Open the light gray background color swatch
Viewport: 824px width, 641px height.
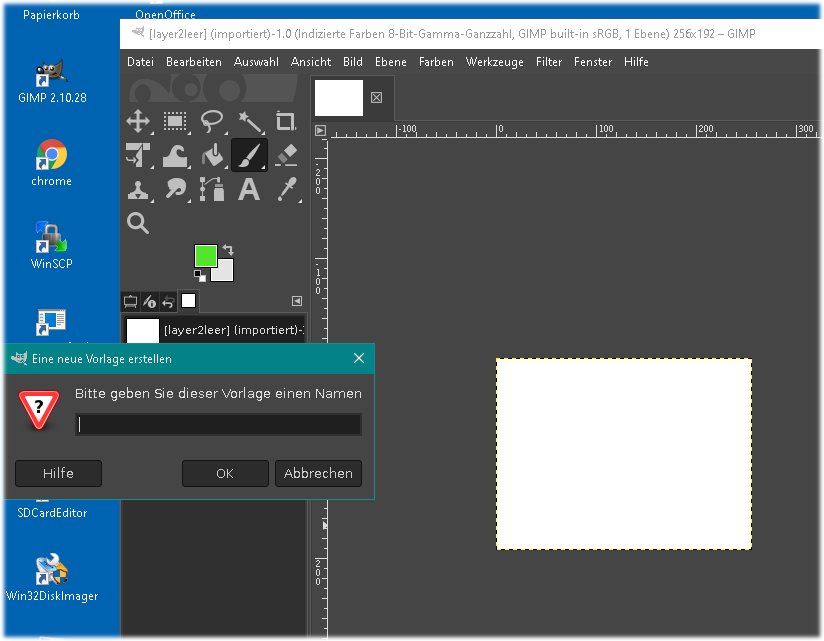tap(225, 272)
